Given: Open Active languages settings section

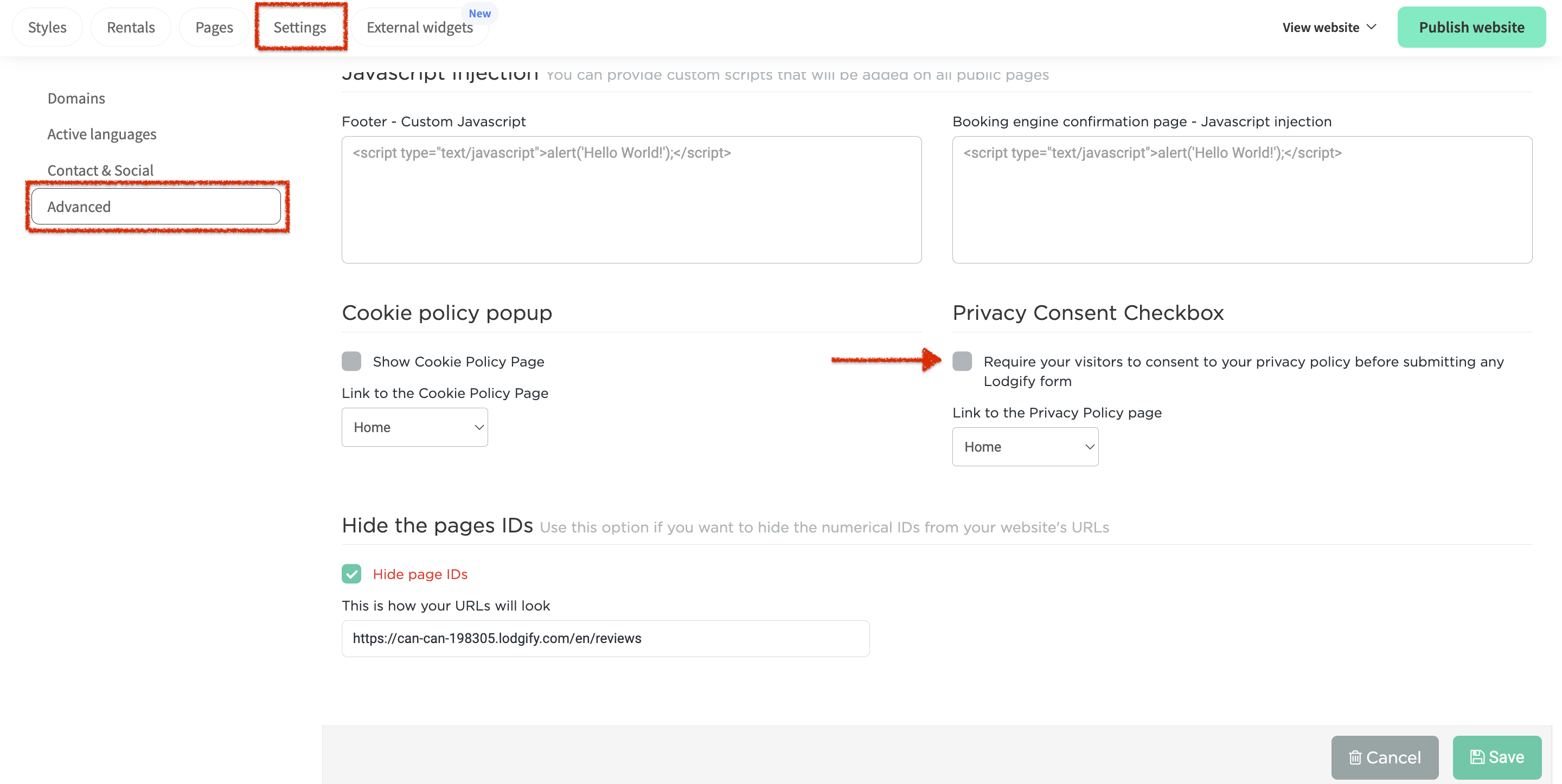Looking at the screenshot, I should click(x=102, y=134).
